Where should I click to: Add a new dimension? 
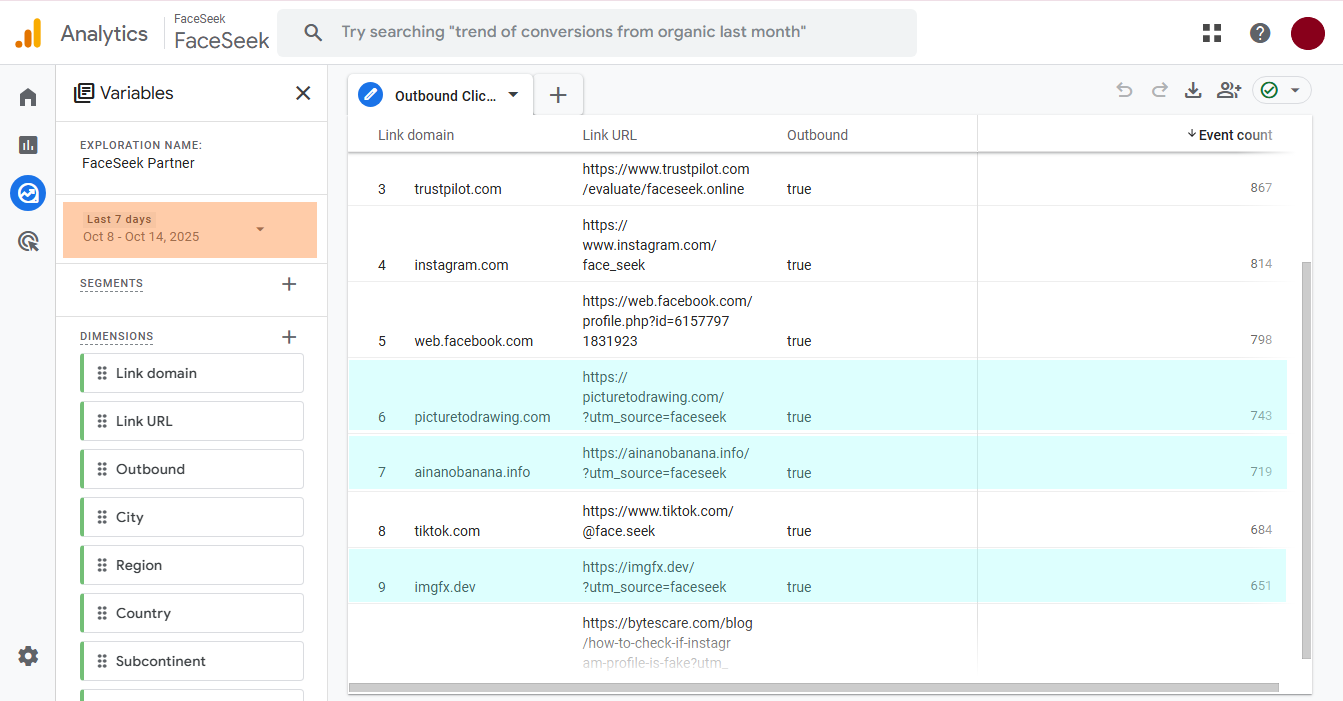289,337
